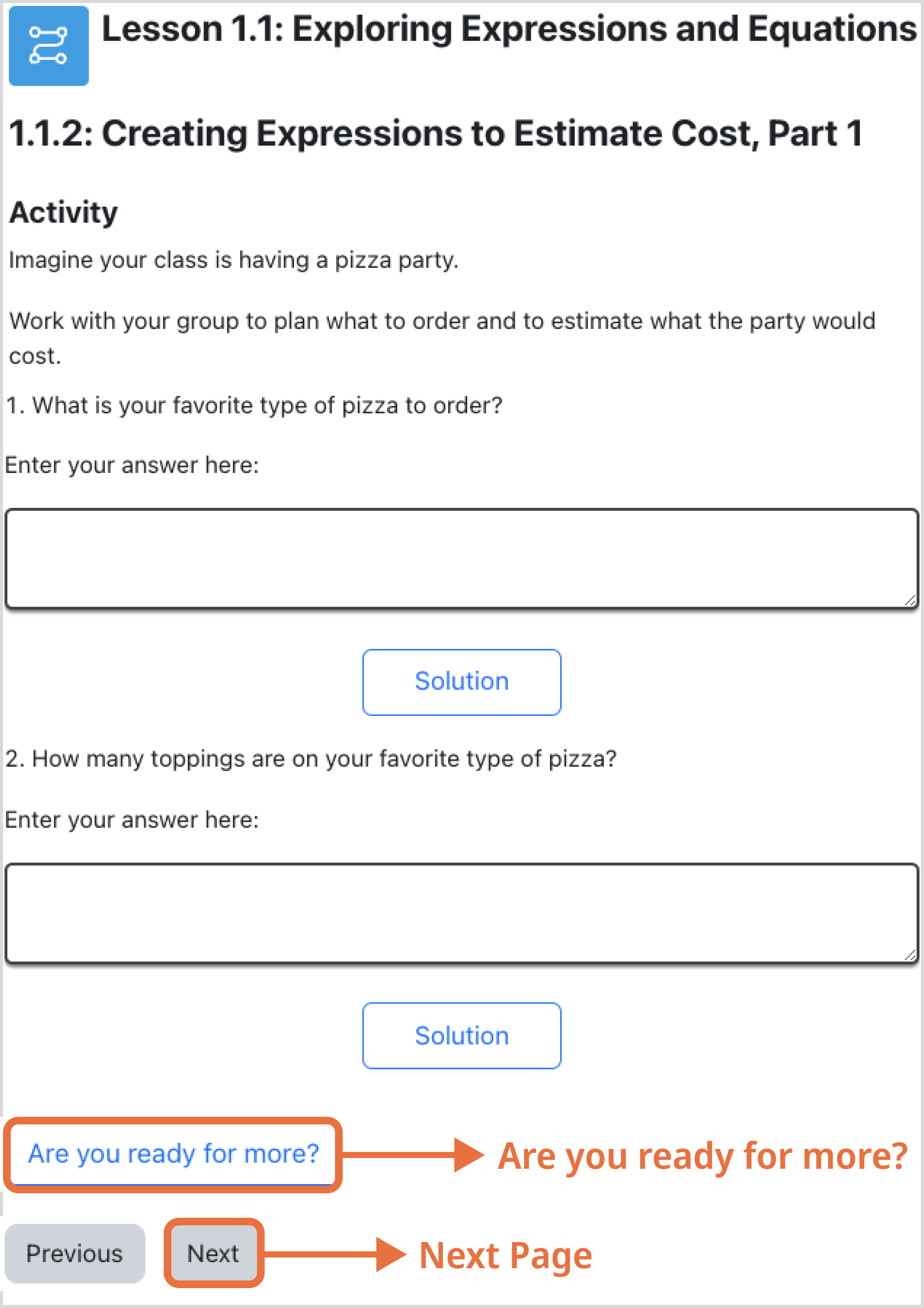Click the Activity heading
Screen dimensions: 924x1308
click(x=64, y=212)
